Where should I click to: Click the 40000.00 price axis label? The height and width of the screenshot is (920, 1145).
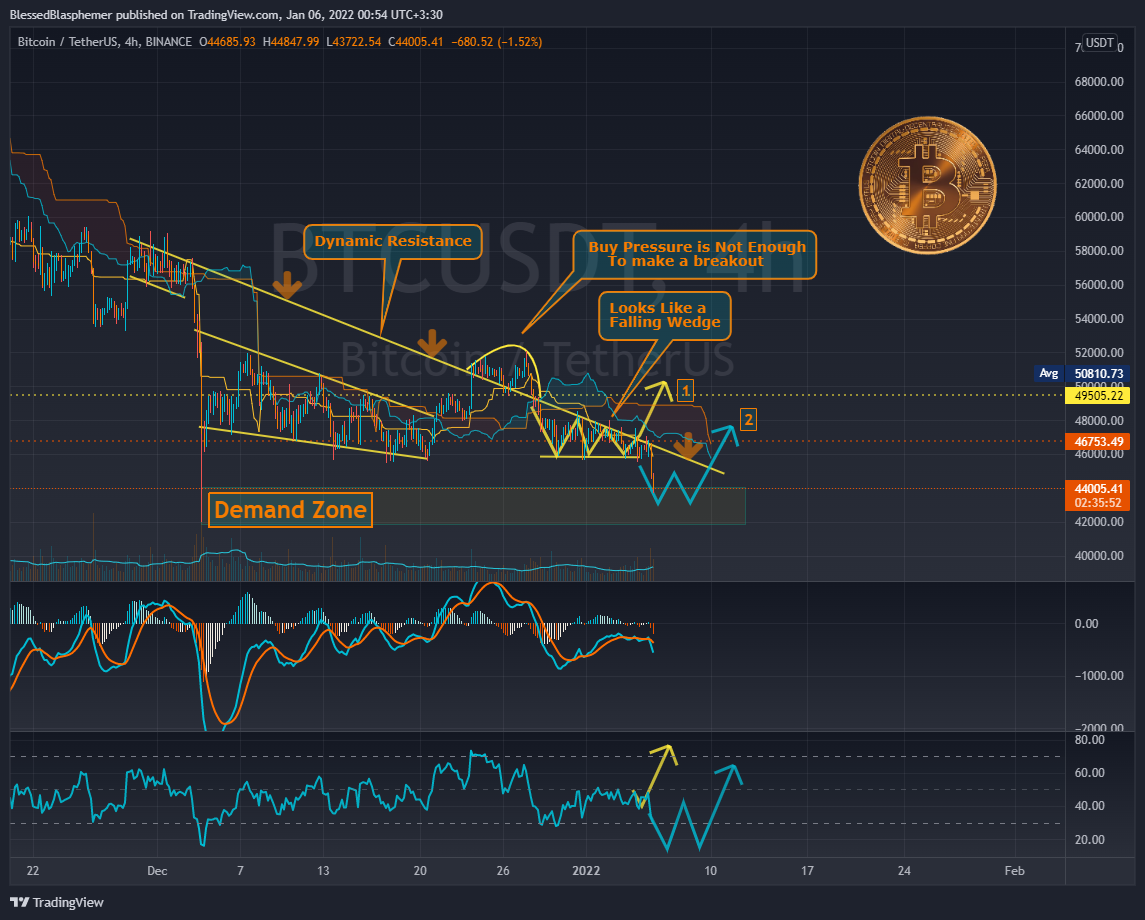pyautogui.click(x=1098, y=556)
